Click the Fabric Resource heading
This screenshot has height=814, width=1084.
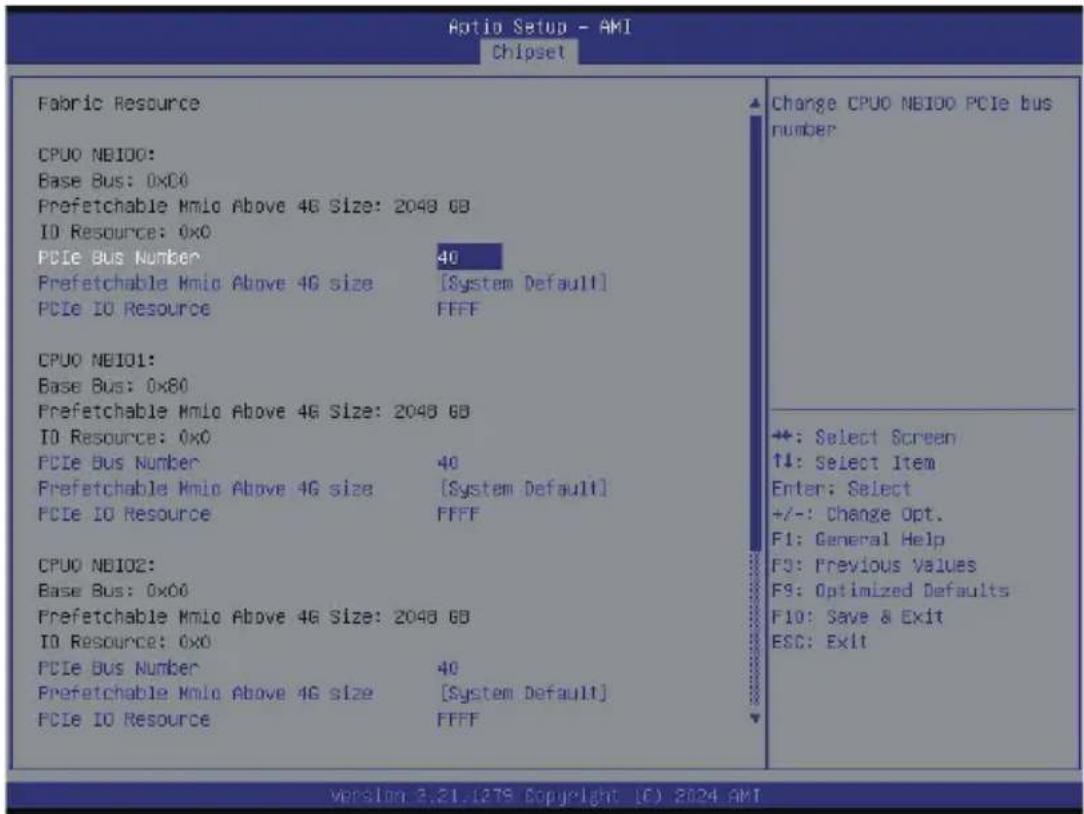tap(118, 104)
